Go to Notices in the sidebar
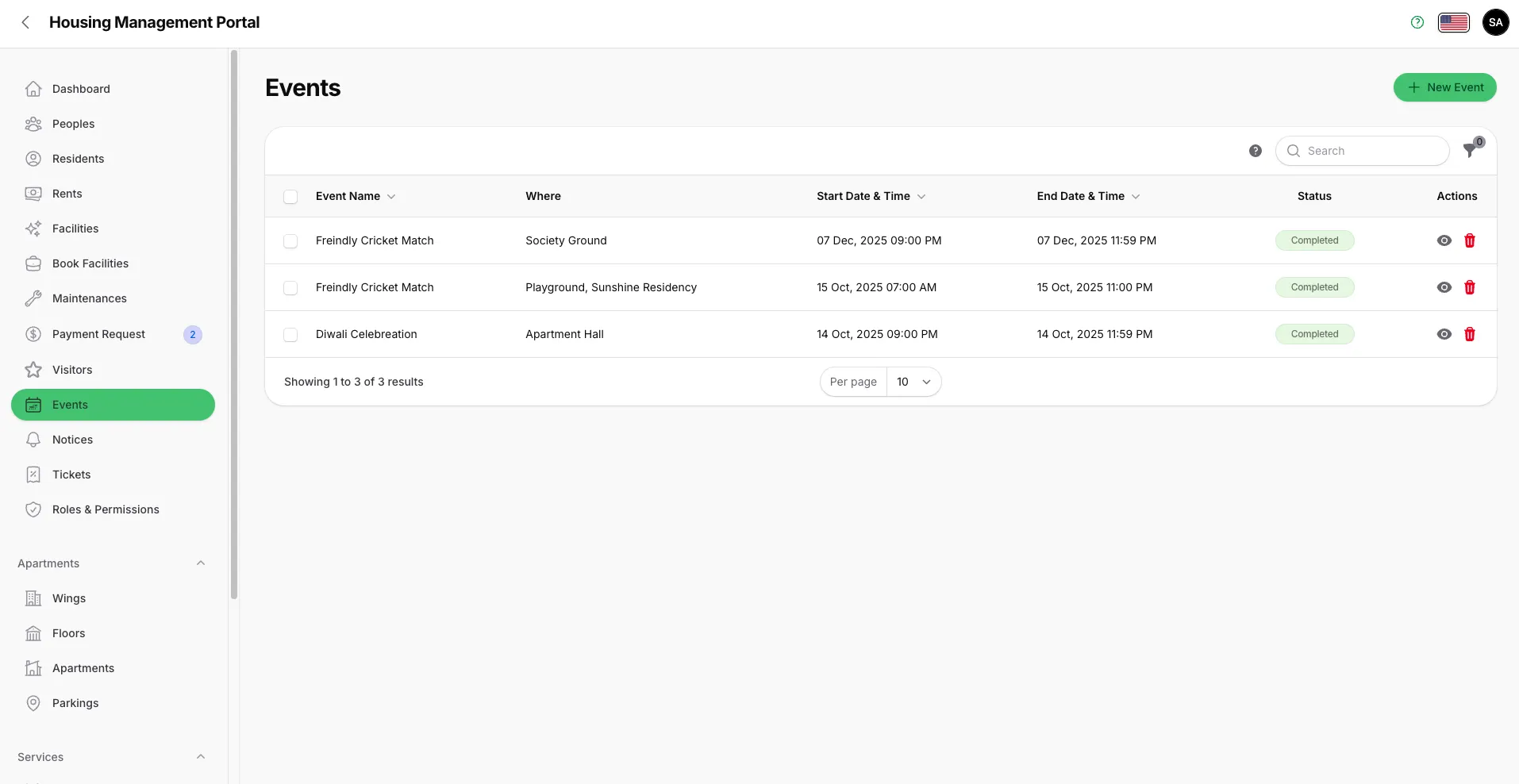The width and height of the screenshot is (1519, 784). tap(72, 440)
